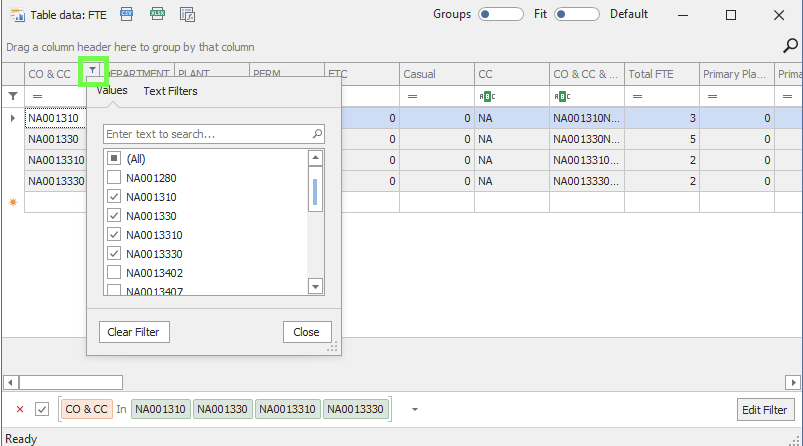This screenshot has height=446, width=803.
Task: Toggle the Groups switch
Action: pyautogui.click(x=500, y=15)
